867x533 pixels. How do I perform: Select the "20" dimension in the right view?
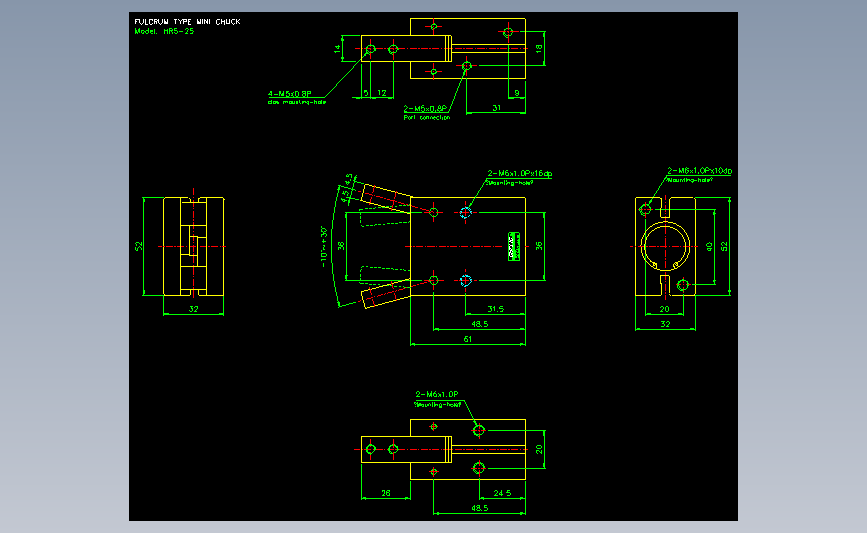click(x=665, y=309)
